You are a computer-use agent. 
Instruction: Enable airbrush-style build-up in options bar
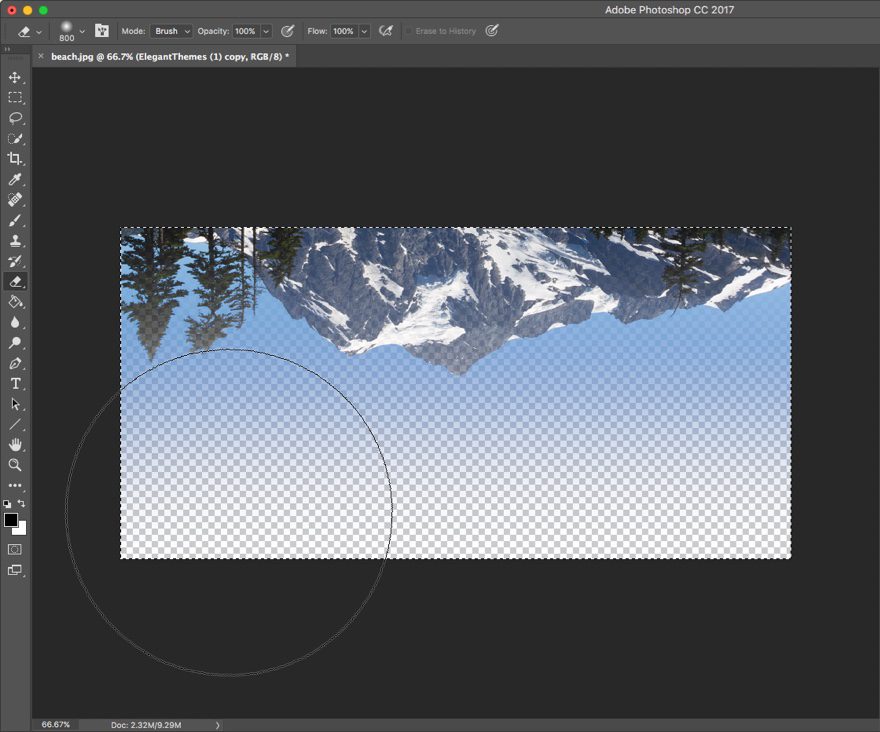coord(385,31)
